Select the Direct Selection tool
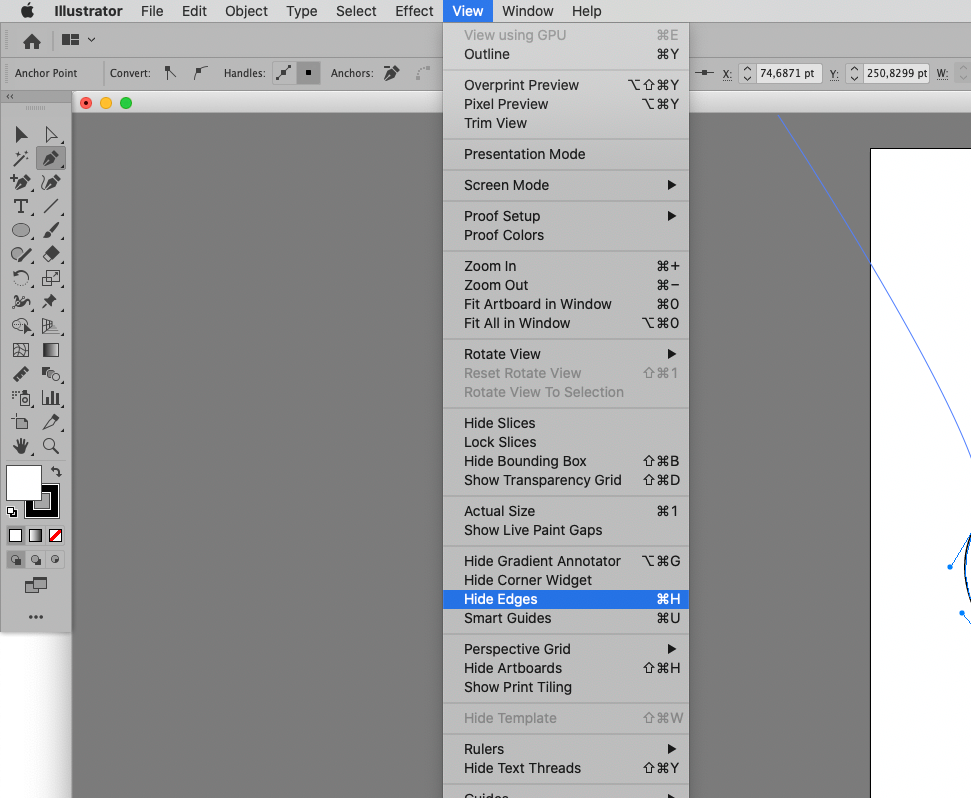This screenshot has width=971, height=798. point(50,134)
